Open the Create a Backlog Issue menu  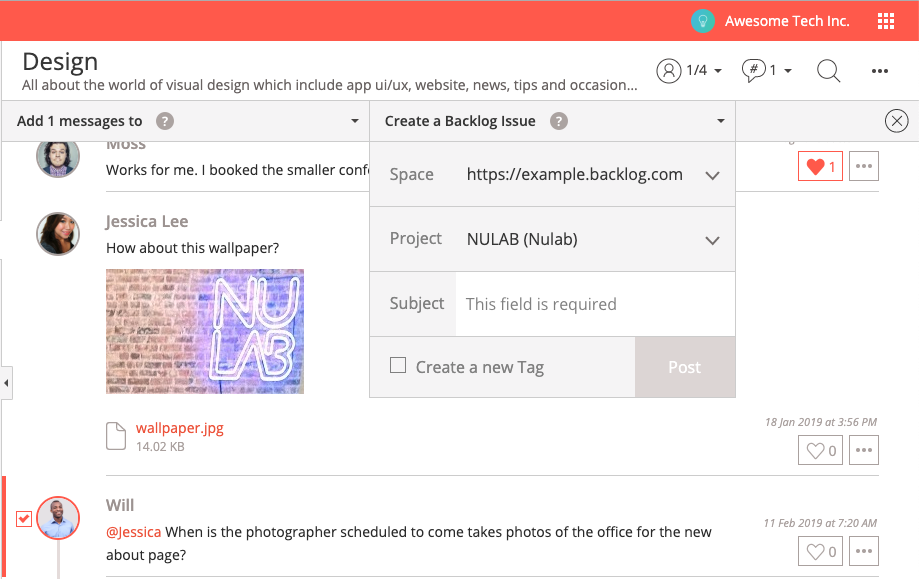[552, 121]
